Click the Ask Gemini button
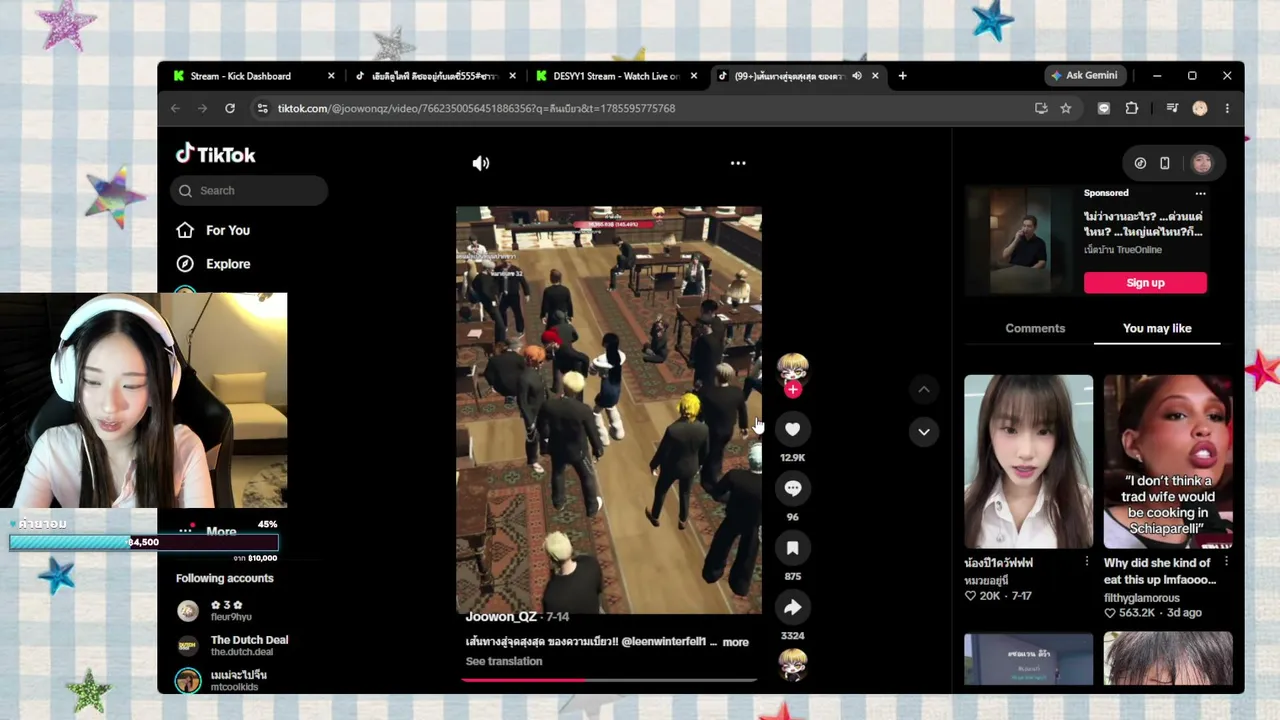This screenshot has width=1280, height=720. (x=1085, y=75)
